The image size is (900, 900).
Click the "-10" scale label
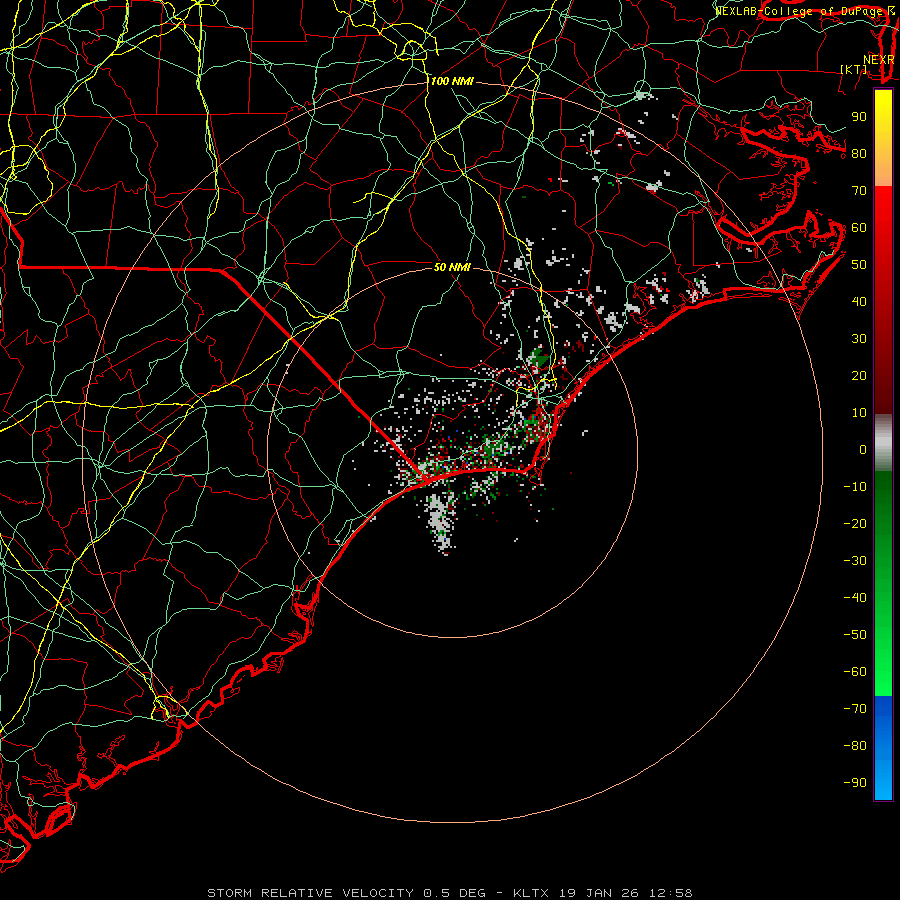(855, 487)
